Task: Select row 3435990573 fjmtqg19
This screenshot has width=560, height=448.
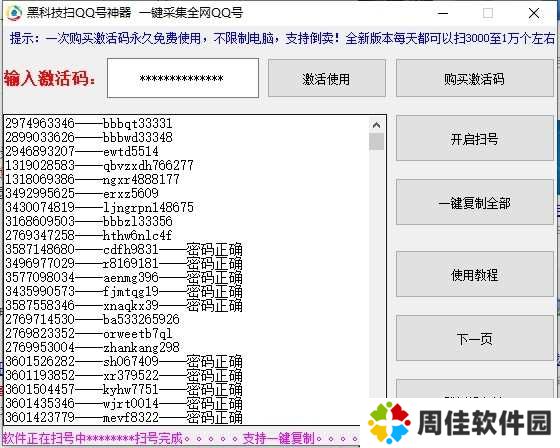Action: [124, 291]
